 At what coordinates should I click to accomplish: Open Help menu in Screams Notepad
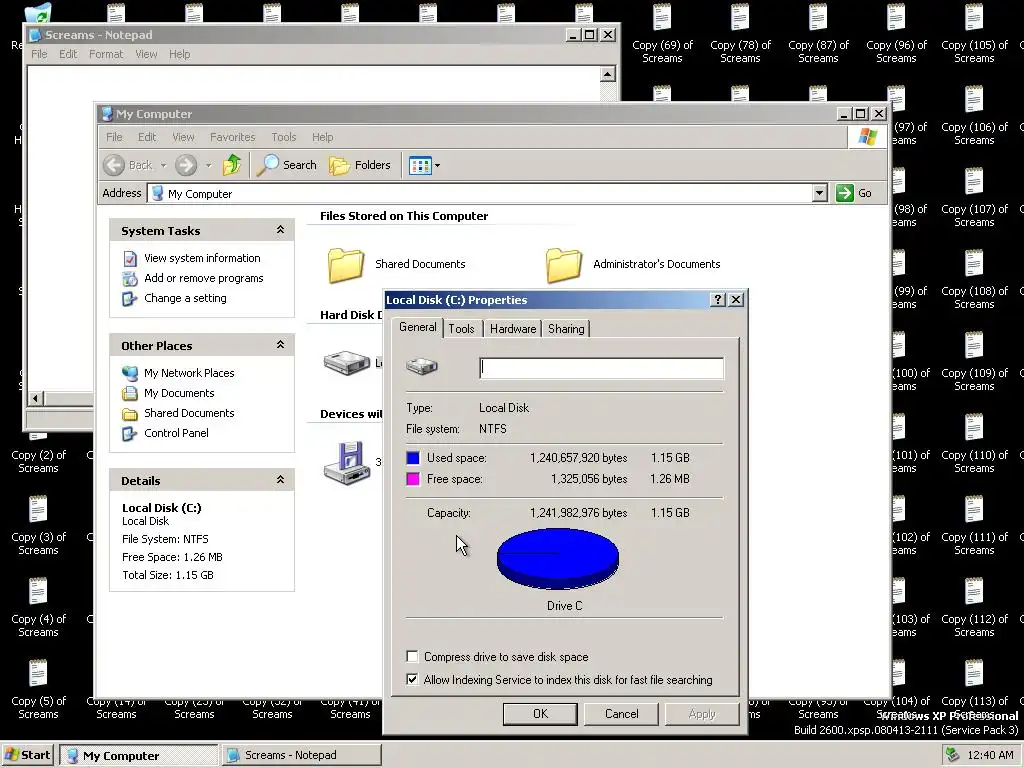(180, 54)
